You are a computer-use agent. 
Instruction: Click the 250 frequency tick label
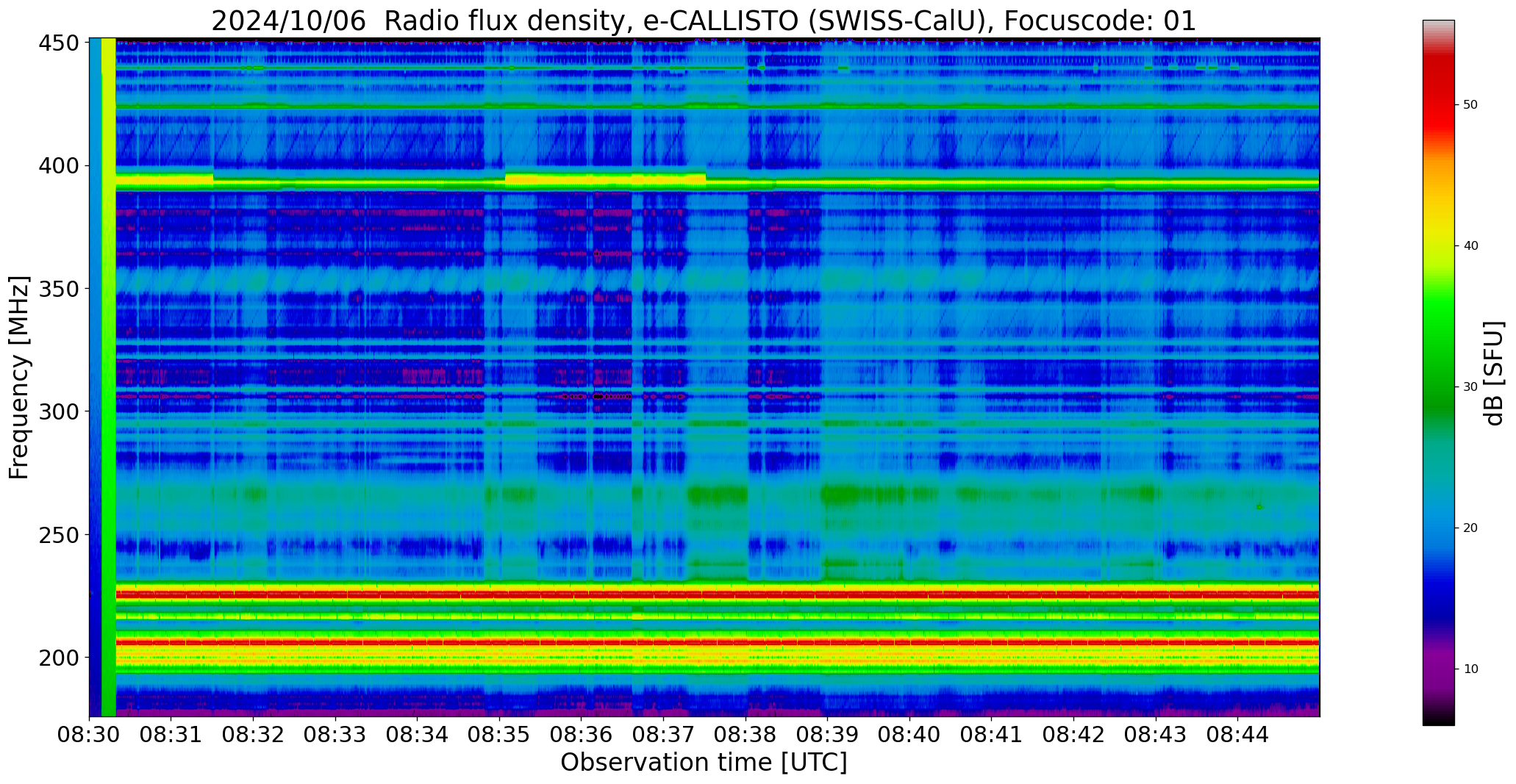coord(58,535)
